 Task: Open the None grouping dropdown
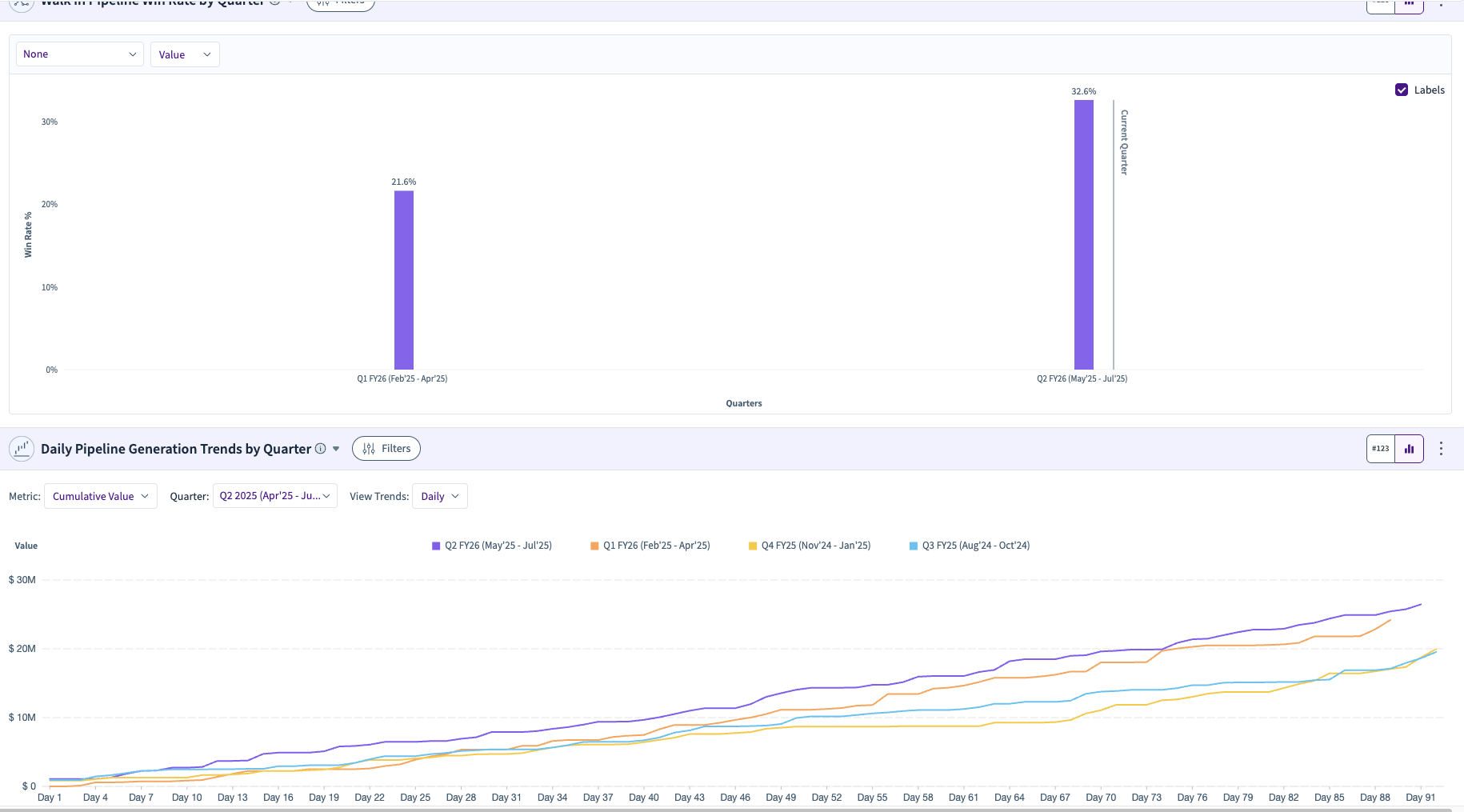(80, 54)
